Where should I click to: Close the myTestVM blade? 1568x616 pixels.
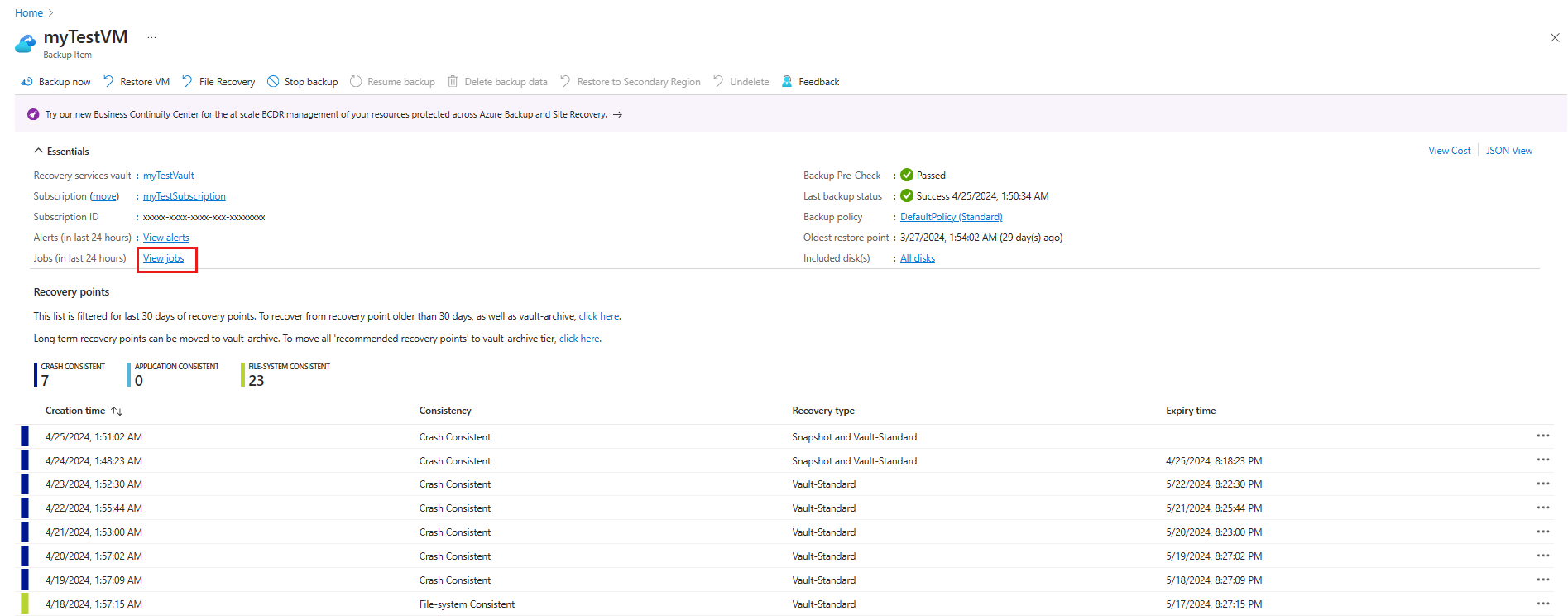pos(1555,37)
